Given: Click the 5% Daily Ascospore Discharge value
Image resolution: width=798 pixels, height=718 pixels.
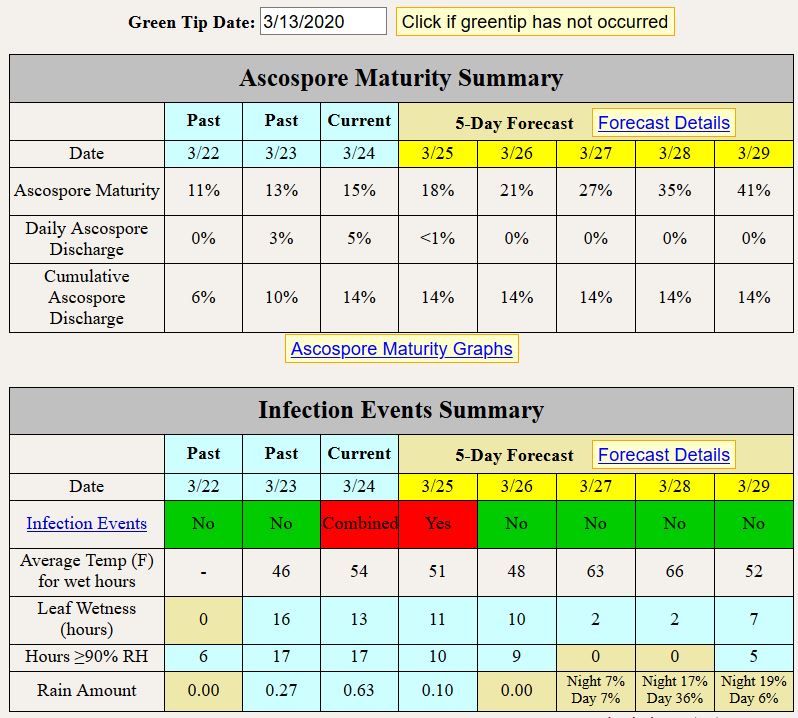Looking at the screenshot, I should (x=359, y=239).
